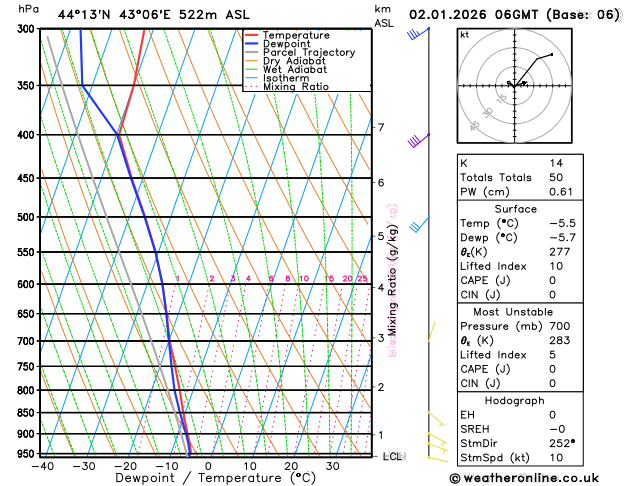Image resolution: width=629 pixels, height=486 pixels.
Task: Click the hodograph end point marker
Action: tap(552, 54)
